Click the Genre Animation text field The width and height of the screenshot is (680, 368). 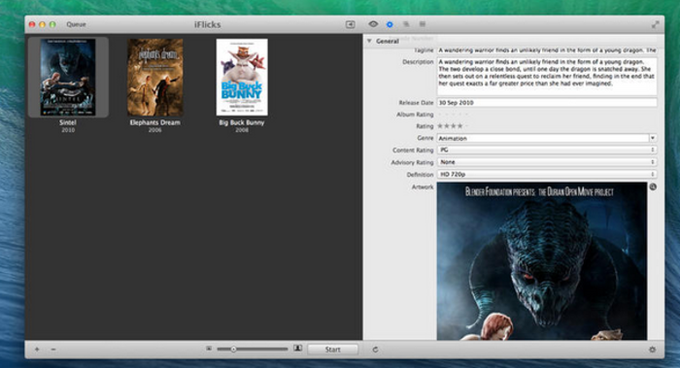click(543, 138)
